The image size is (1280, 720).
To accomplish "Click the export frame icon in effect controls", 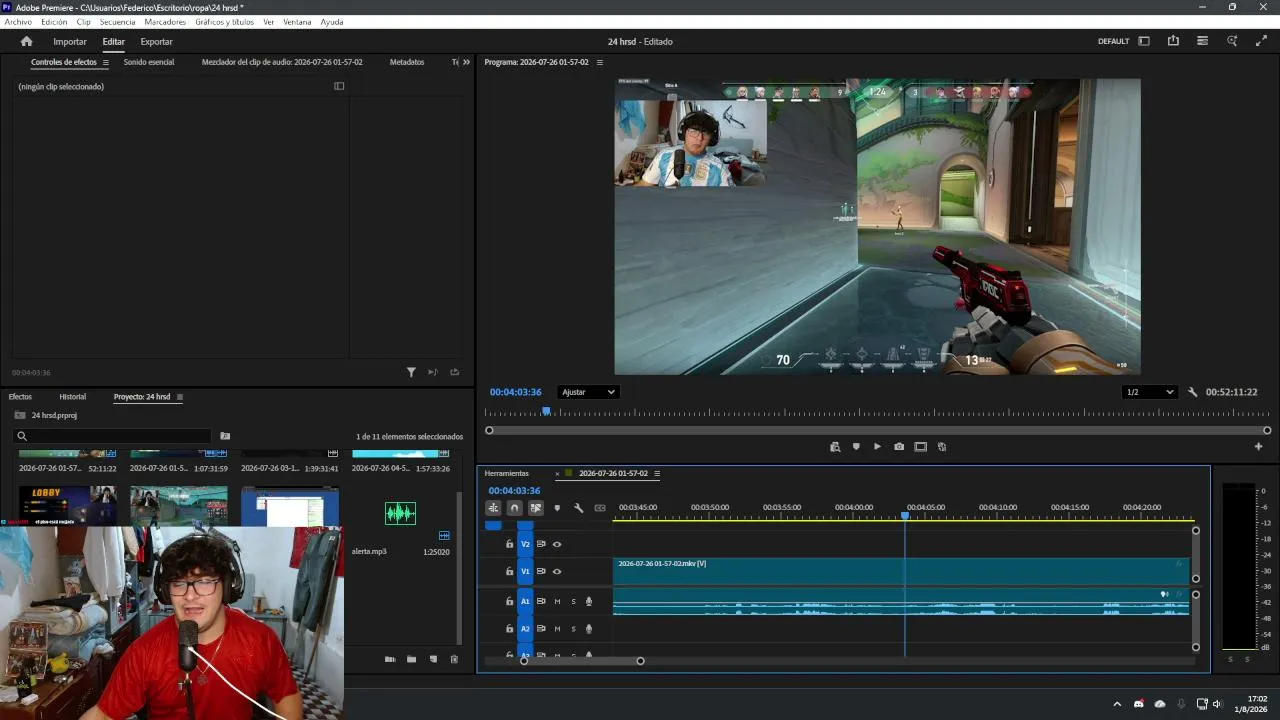I will (x=455, y=372).
